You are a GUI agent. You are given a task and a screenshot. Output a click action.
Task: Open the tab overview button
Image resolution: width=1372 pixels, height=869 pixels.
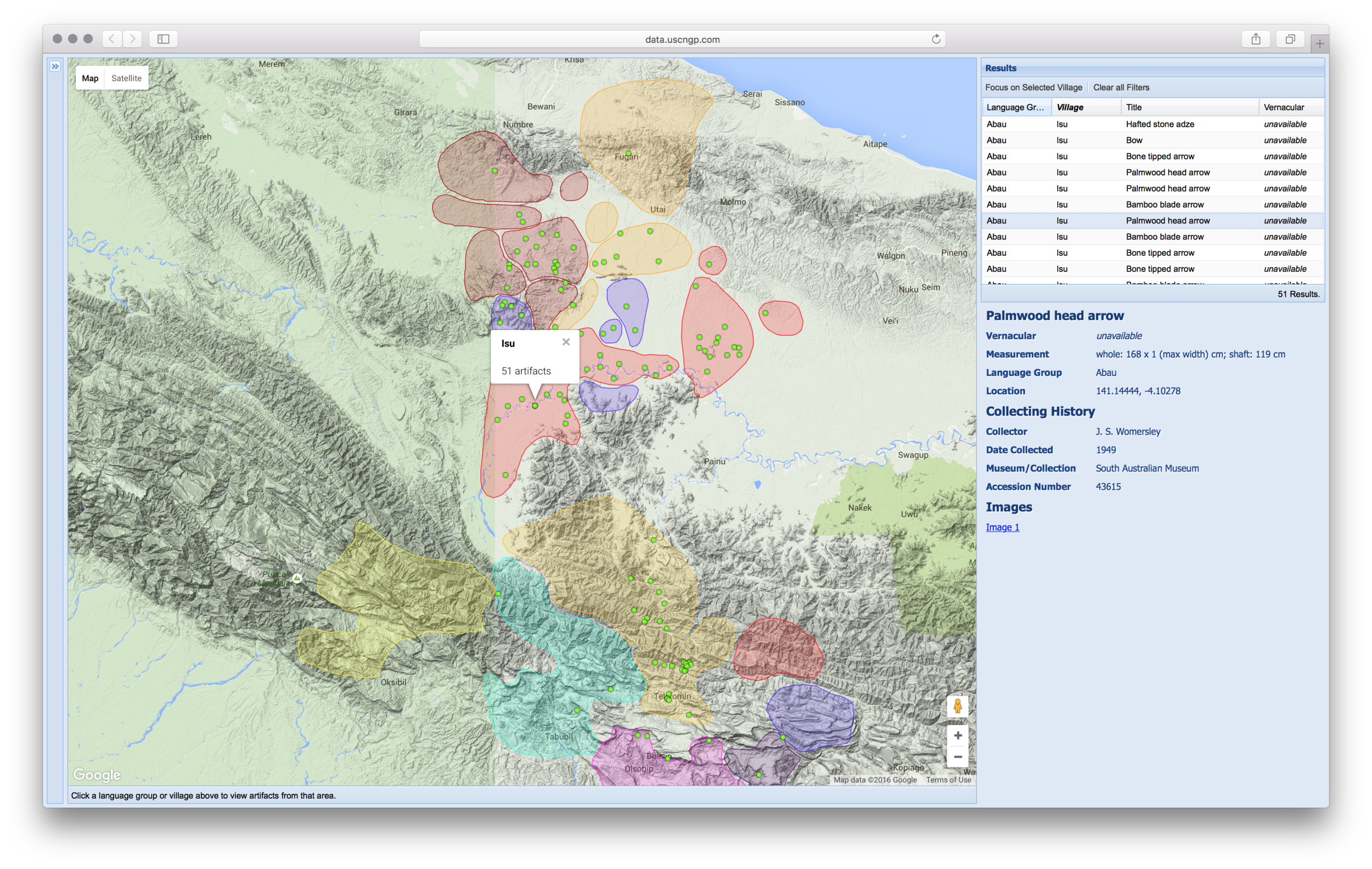click(x=1290, y=40)
